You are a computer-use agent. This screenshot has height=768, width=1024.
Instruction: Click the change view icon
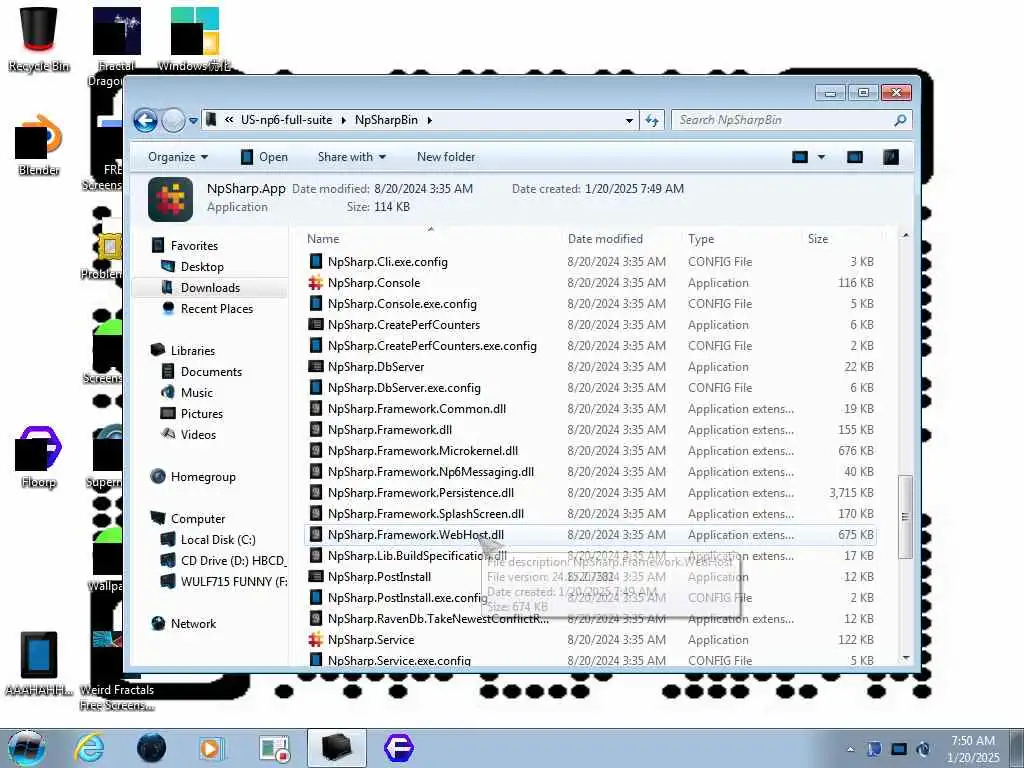pos(800,157)
